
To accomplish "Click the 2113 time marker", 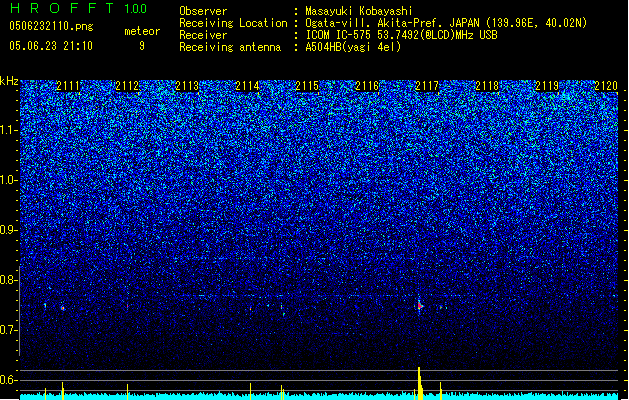I will click(x=187, y=86).
